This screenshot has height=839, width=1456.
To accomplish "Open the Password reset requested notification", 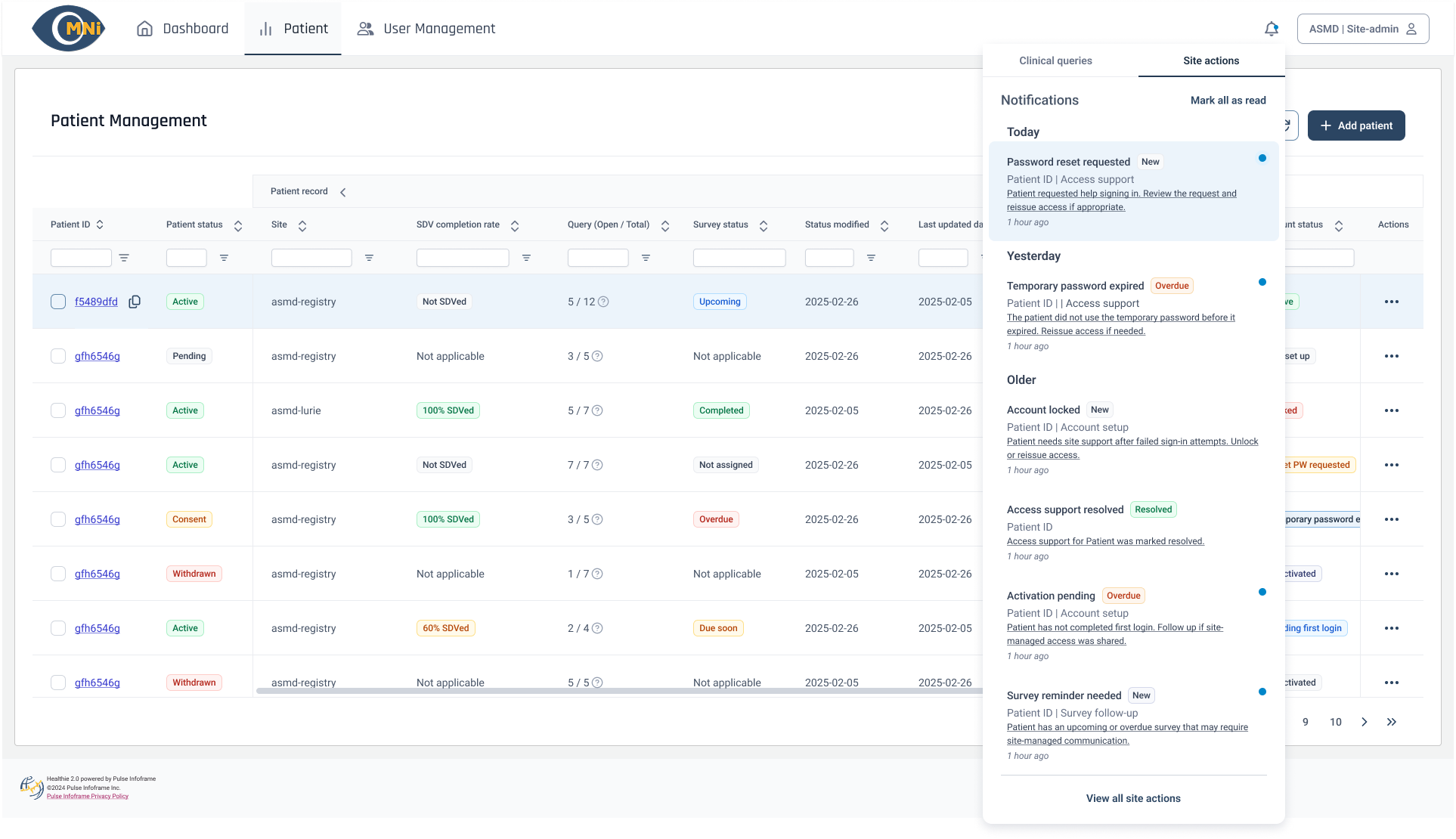I will (1133, 191).
